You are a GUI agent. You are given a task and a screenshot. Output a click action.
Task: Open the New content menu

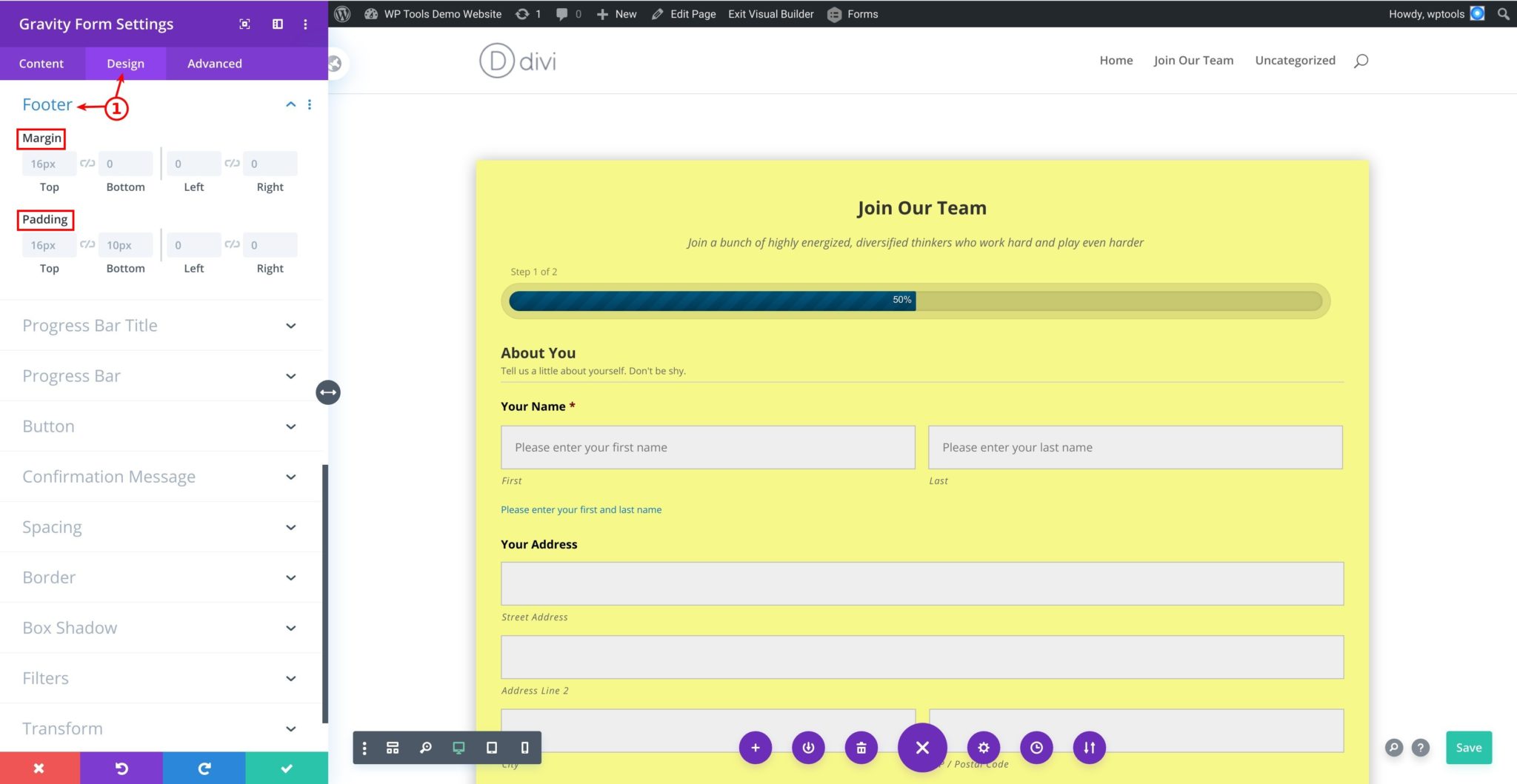pos(616,14)
